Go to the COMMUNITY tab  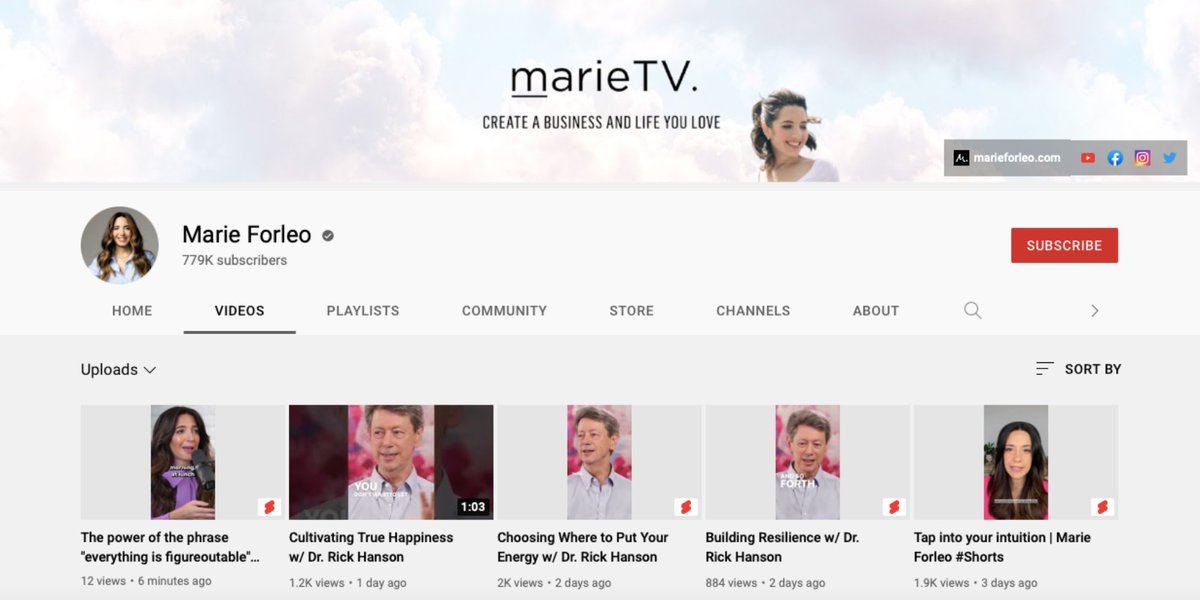click(504, 311)
